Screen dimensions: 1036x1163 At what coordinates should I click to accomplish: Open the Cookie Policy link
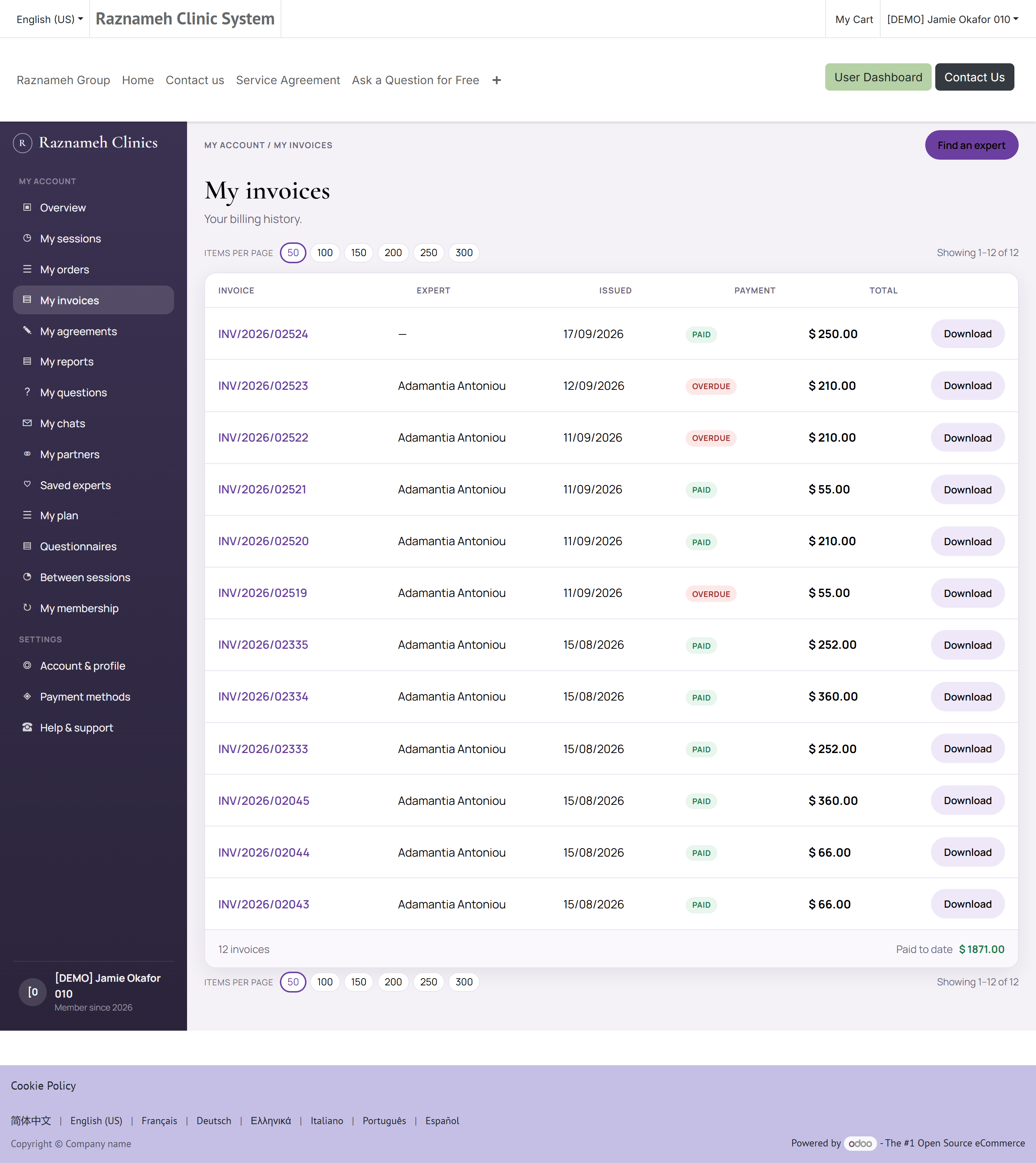point(43,1086)
